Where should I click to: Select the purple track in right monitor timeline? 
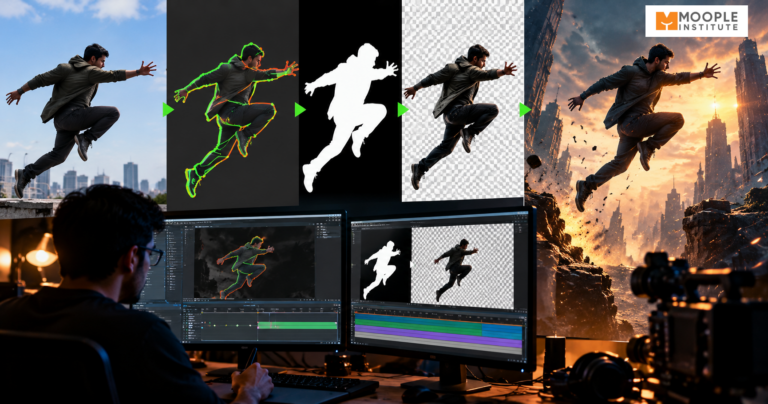coord(438,336)
